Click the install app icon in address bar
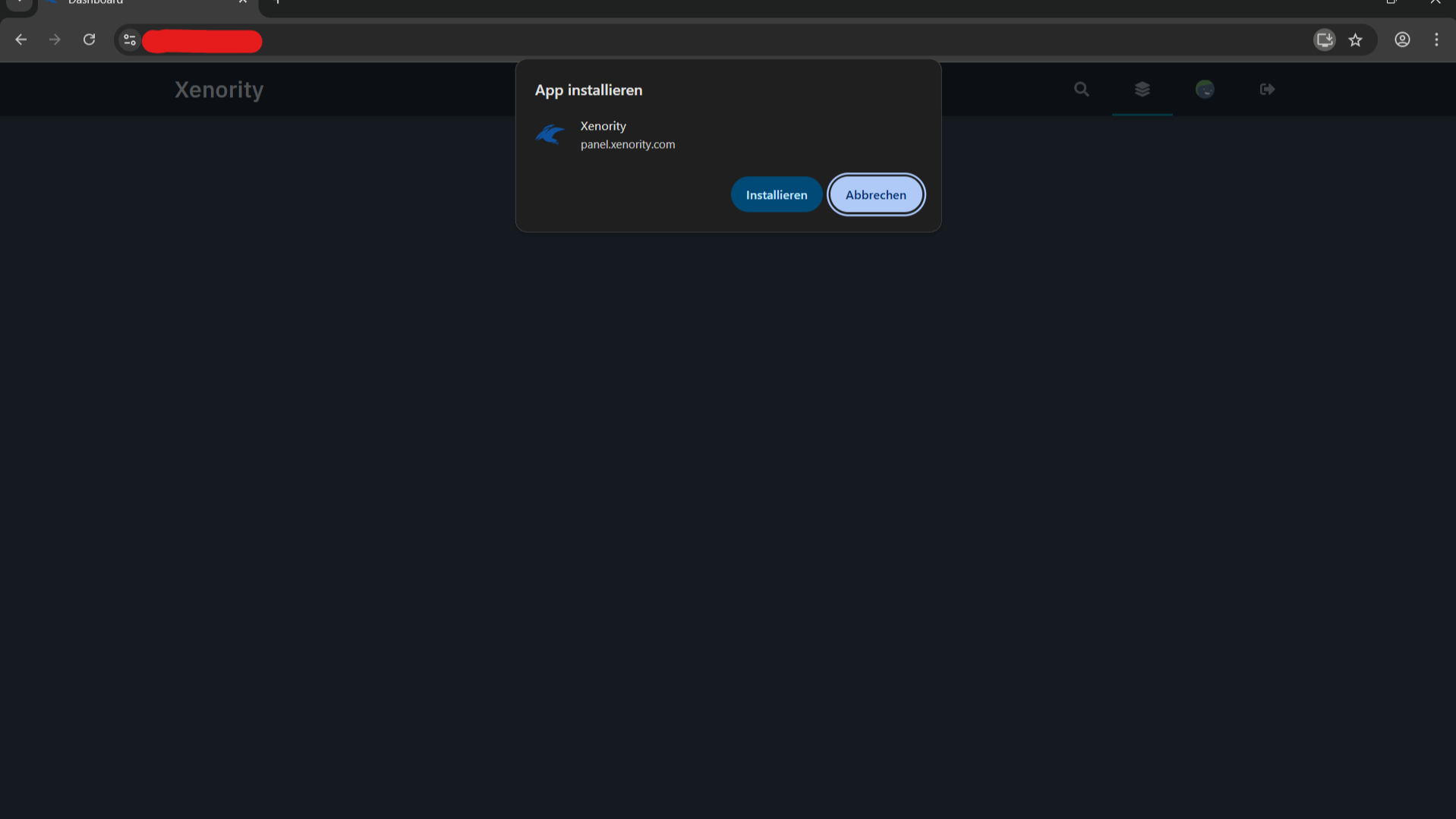Viewport: 1456px width, 819px height. [x=1324, y=40]
